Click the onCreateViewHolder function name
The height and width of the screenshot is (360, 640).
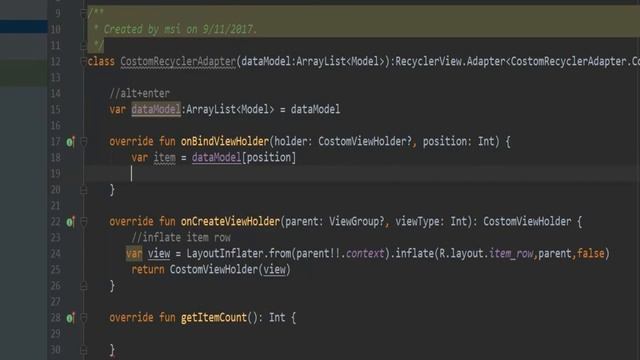[x=230, y=222]
